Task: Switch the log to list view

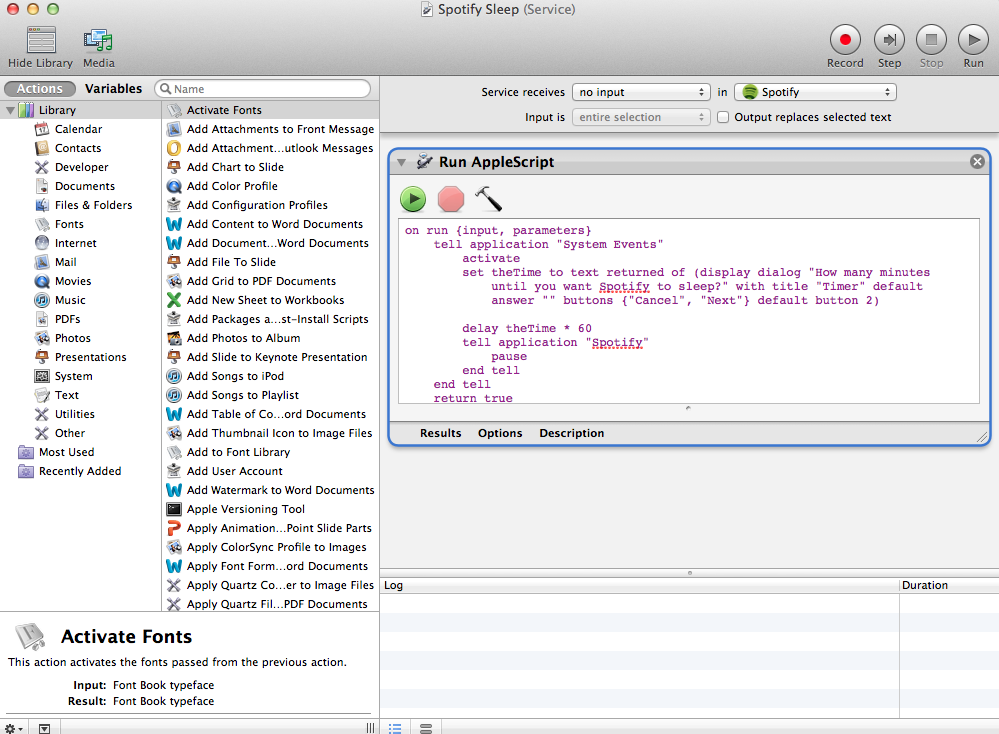Action: point(395,728)
